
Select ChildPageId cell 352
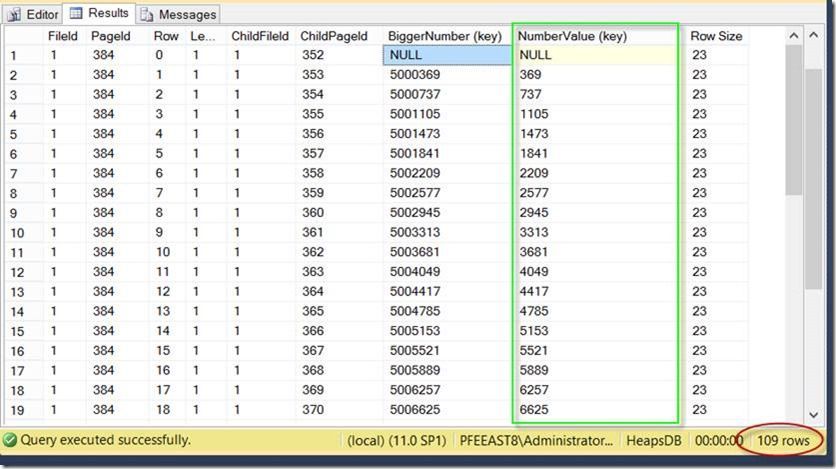(x=339, y=55)
